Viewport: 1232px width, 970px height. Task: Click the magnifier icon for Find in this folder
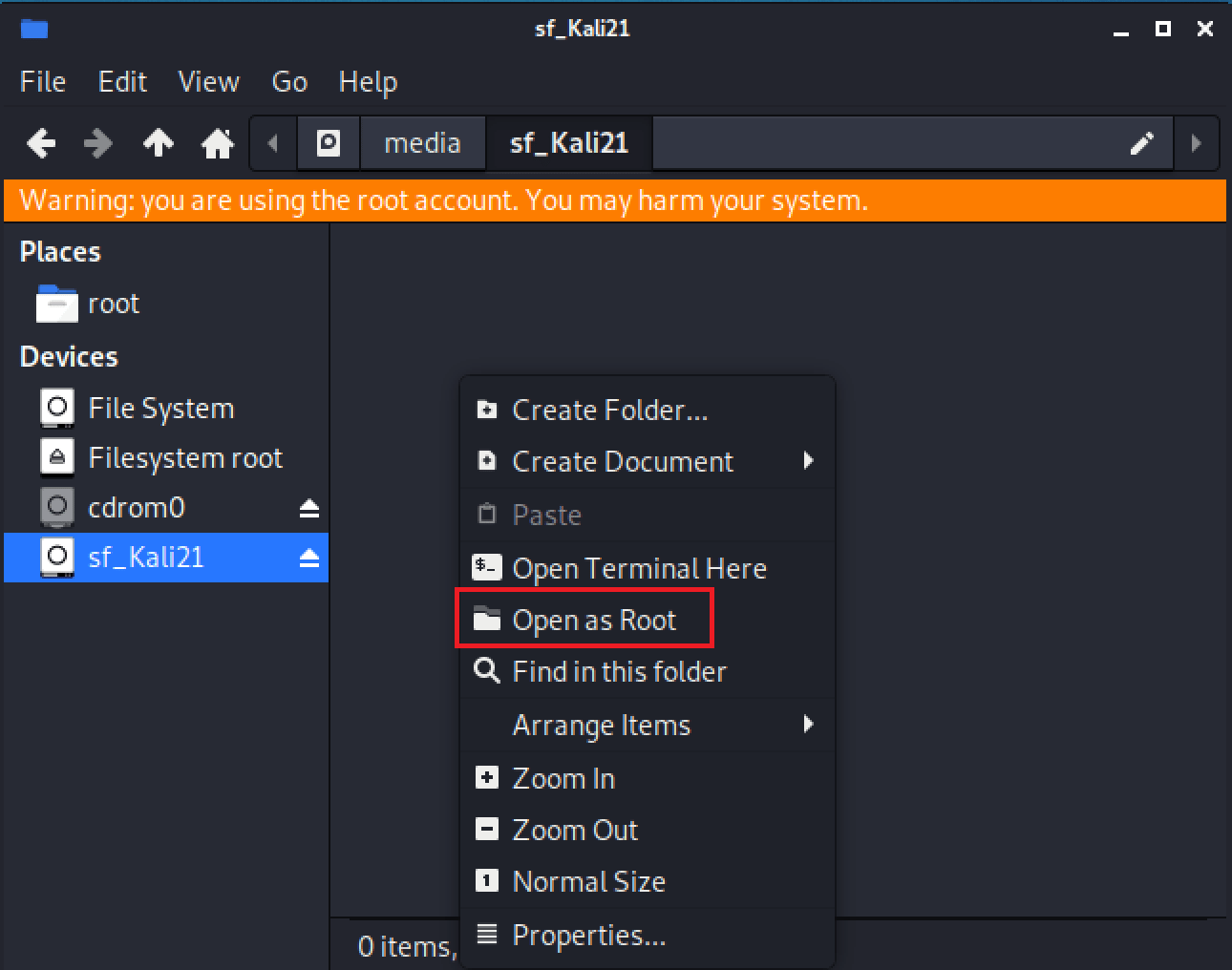click(486, 671)
